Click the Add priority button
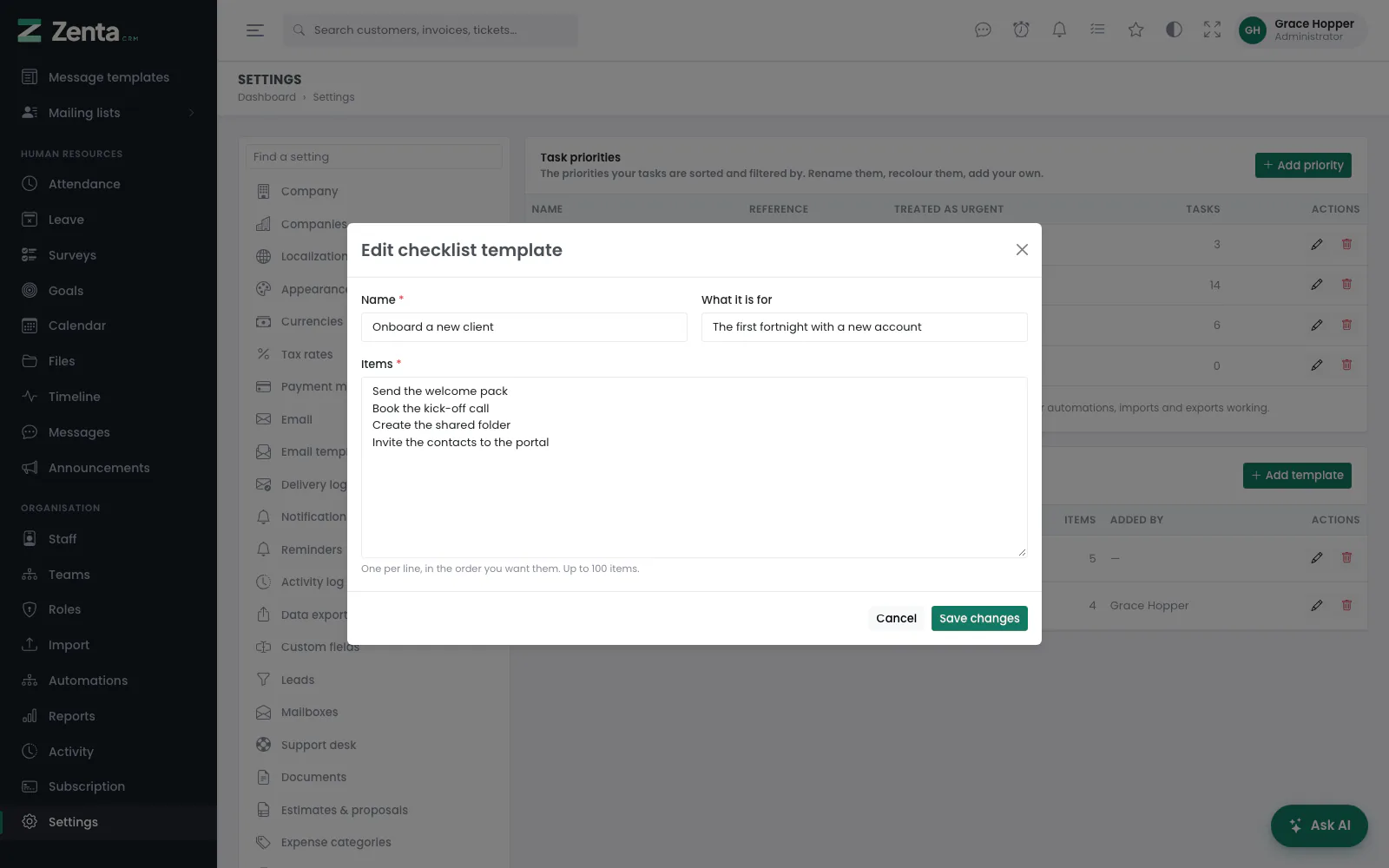Image resolution: width=1389 pixels, height=868 pixels. [1303, 166]
